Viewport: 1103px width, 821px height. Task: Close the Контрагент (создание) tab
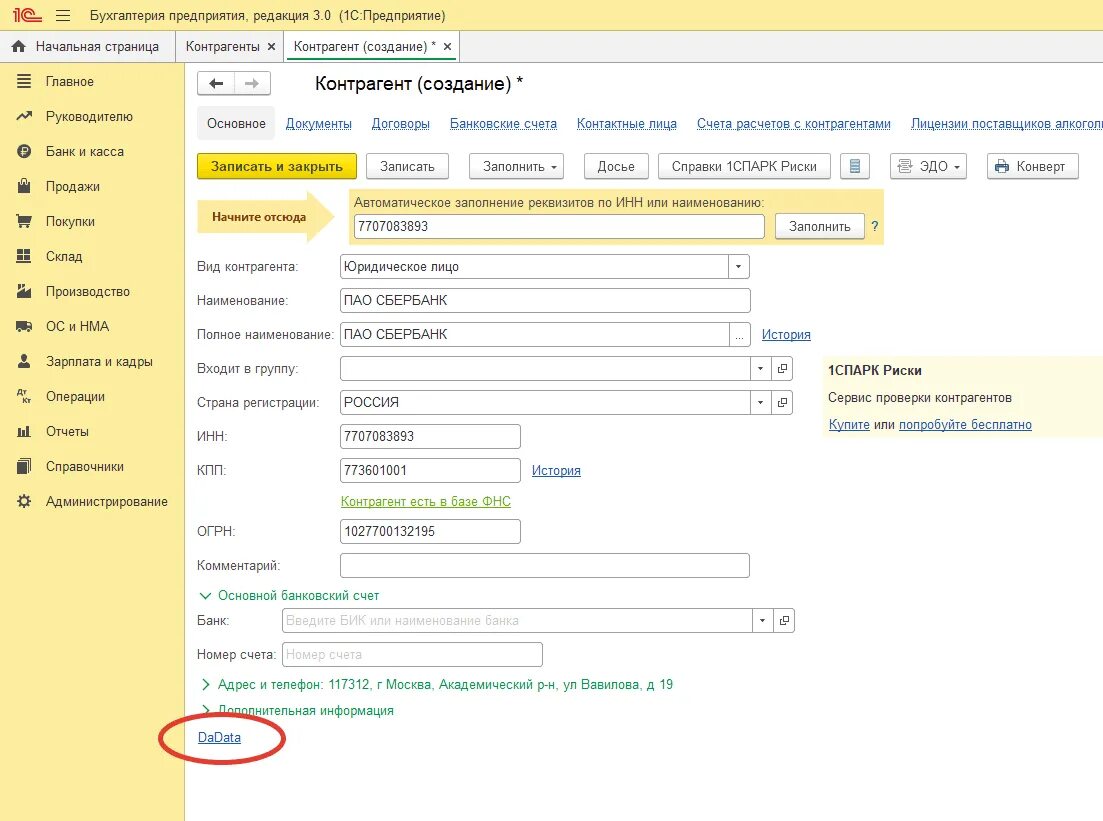[x=447, y=47]
